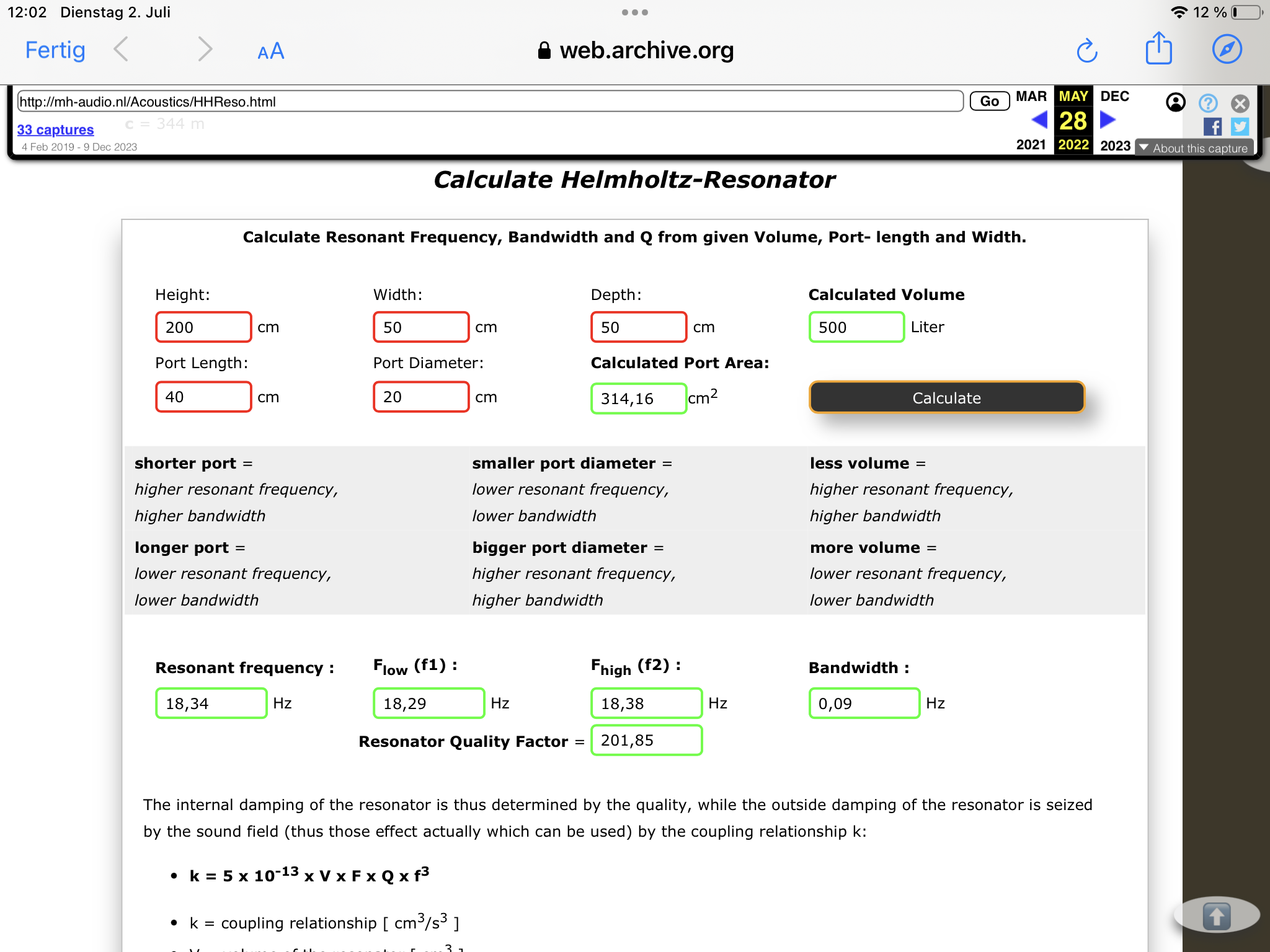1270x952 pixels.
Task: Open the share sheet icon
Action: tap(1158, 48)
